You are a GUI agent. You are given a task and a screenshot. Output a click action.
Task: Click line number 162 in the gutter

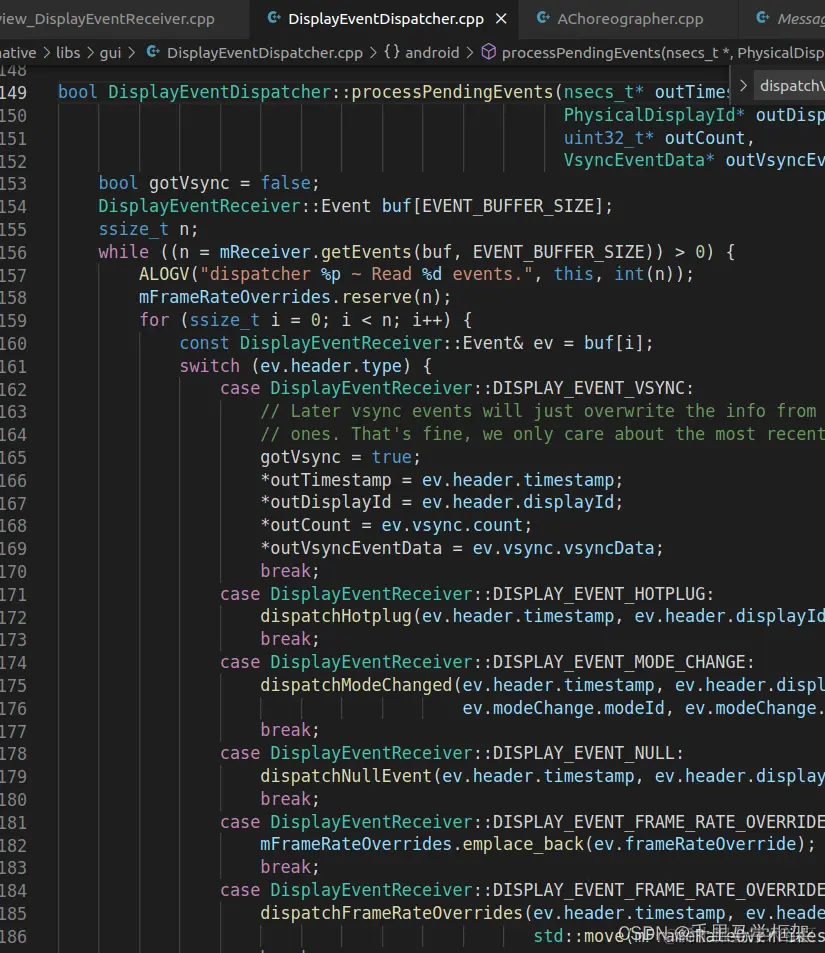[x=13, y=389]
